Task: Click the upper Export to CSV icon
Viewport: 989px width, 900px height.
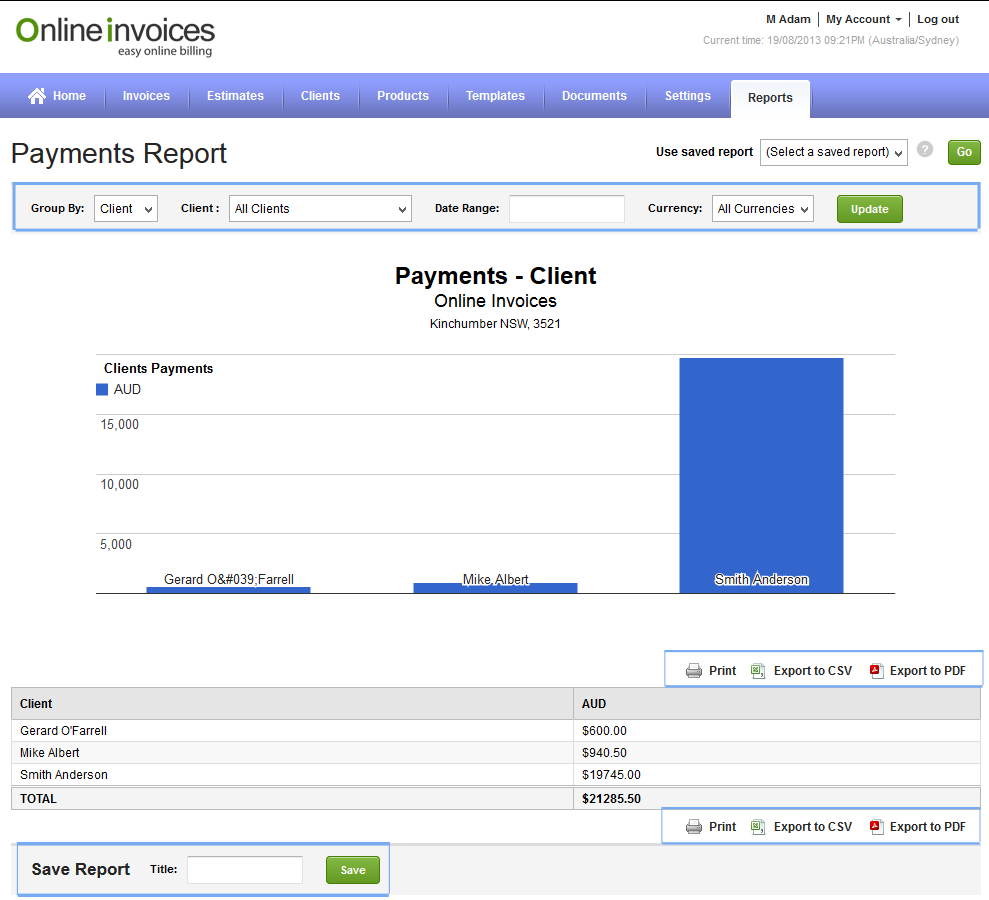Action: [x=758, y=671]
